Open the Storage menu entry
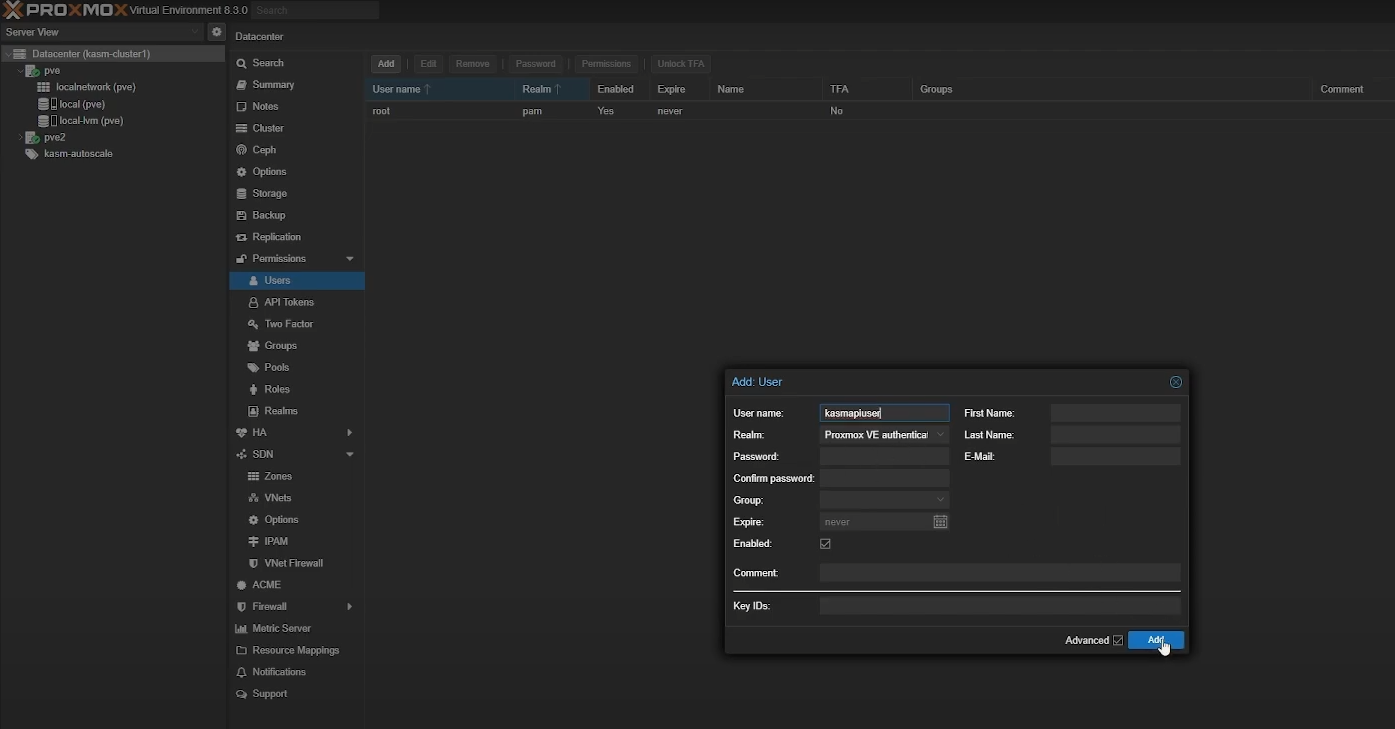This screenshot has width=1395, height=729. pos(269,193)
